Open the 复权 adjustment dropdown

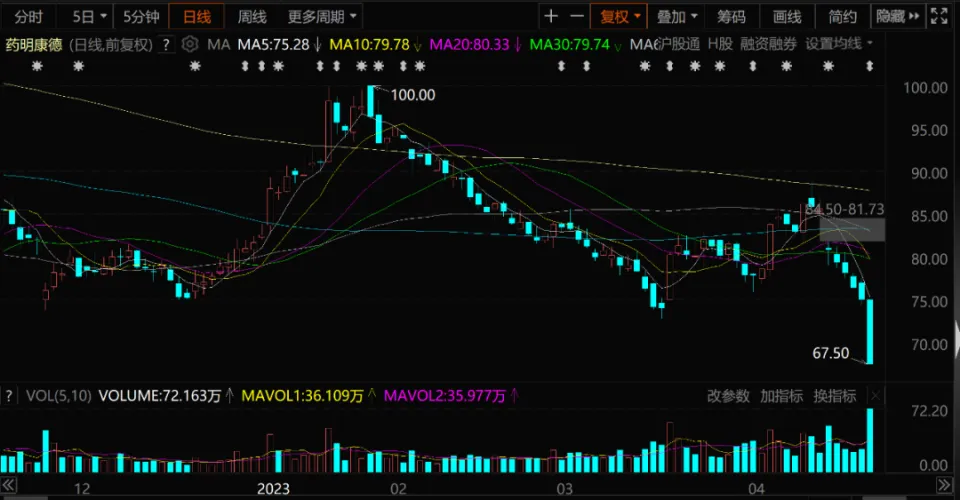pos(620,17)
